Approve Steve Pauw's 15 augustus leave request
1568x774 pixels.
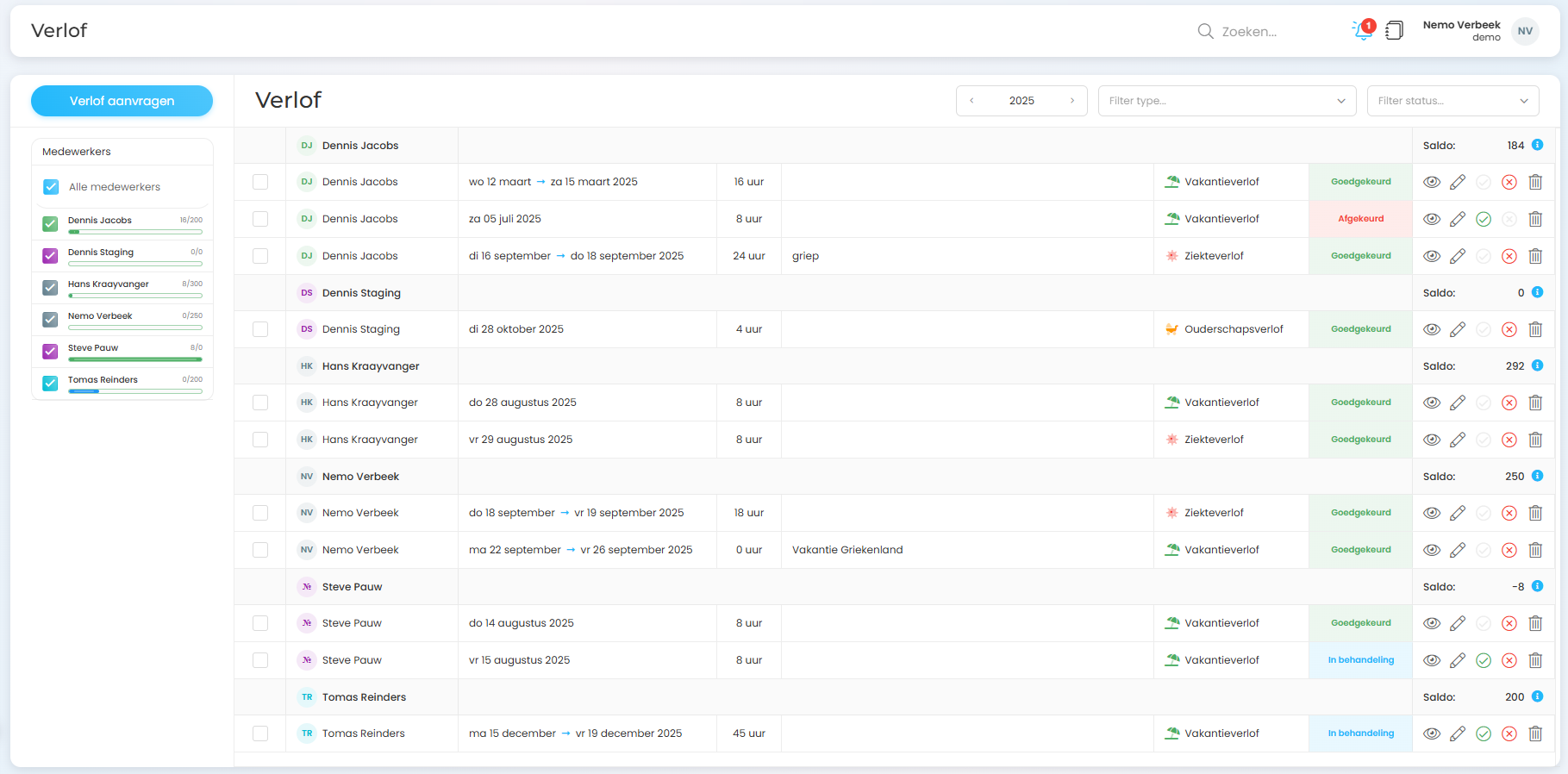tap(1484, 660)
